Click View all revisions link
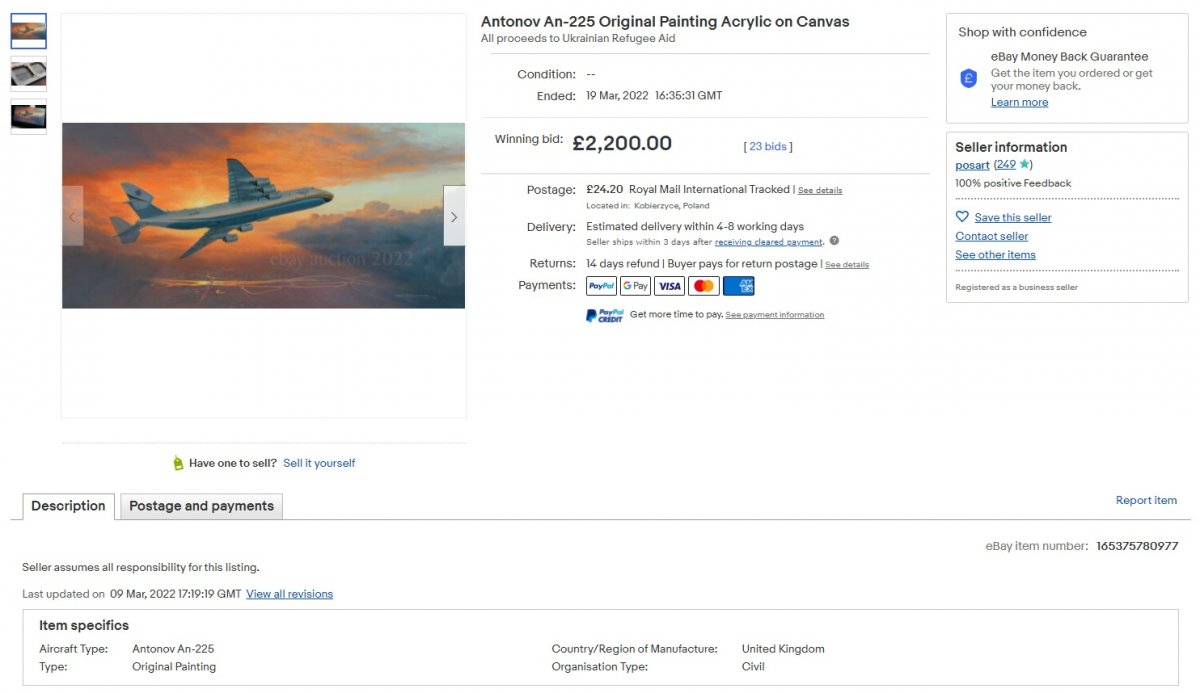The height and width of the screenshot is (693, 1200). [x=289, y=594]
